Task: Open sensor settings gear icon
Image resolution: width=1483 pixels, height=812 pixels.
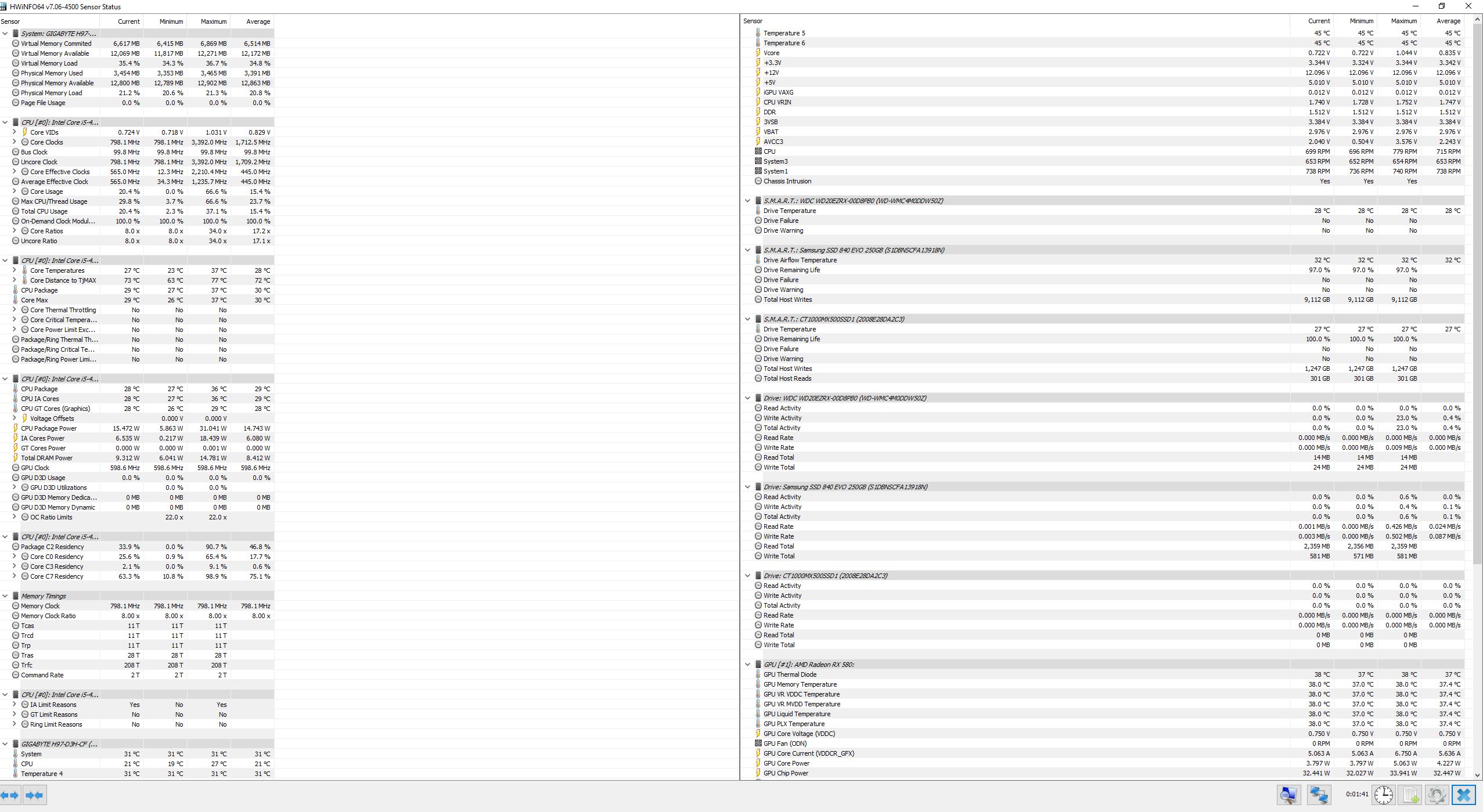Action: (x=1437, y=795)
